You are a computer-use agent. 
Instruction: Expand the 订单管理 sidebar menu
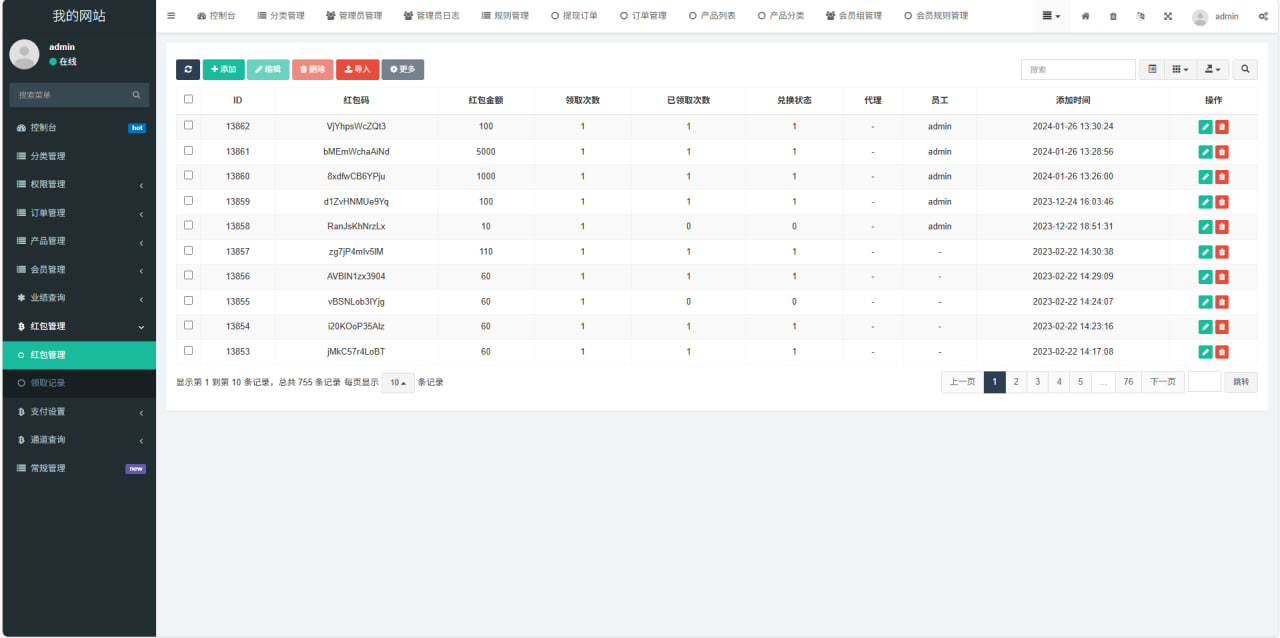click(78, 213)
